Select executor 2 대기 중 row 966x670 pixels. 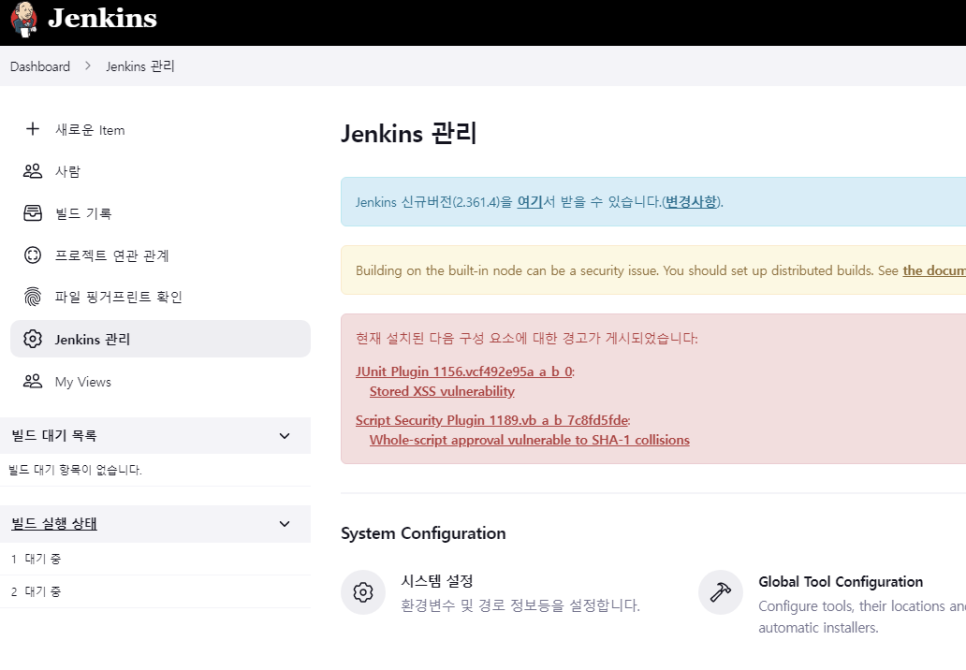point(155,592)
